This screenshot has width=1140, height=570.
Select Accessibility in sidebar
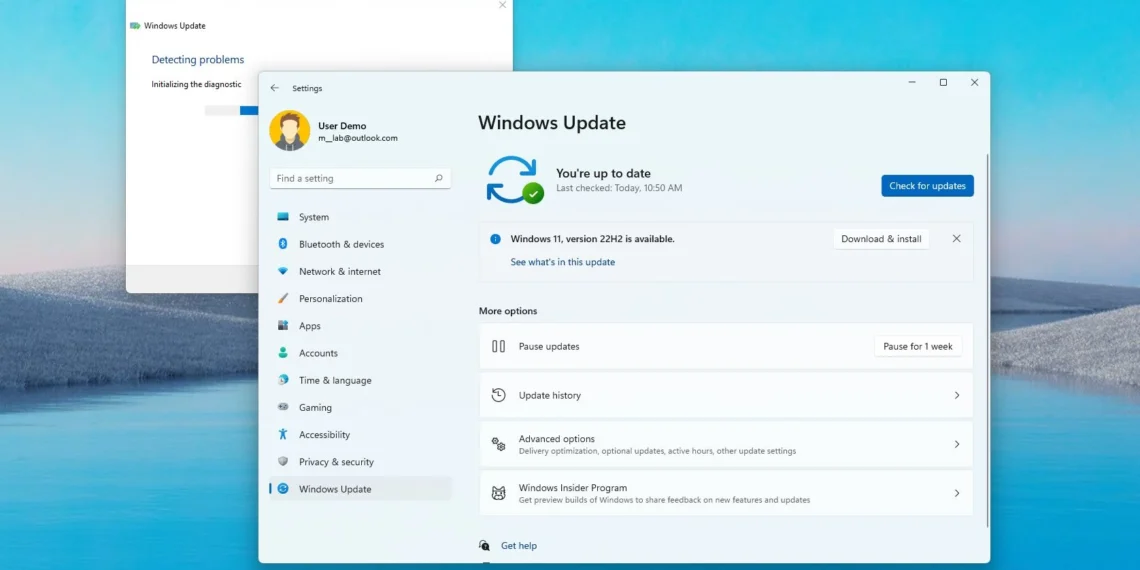click(x=361, y=434)
